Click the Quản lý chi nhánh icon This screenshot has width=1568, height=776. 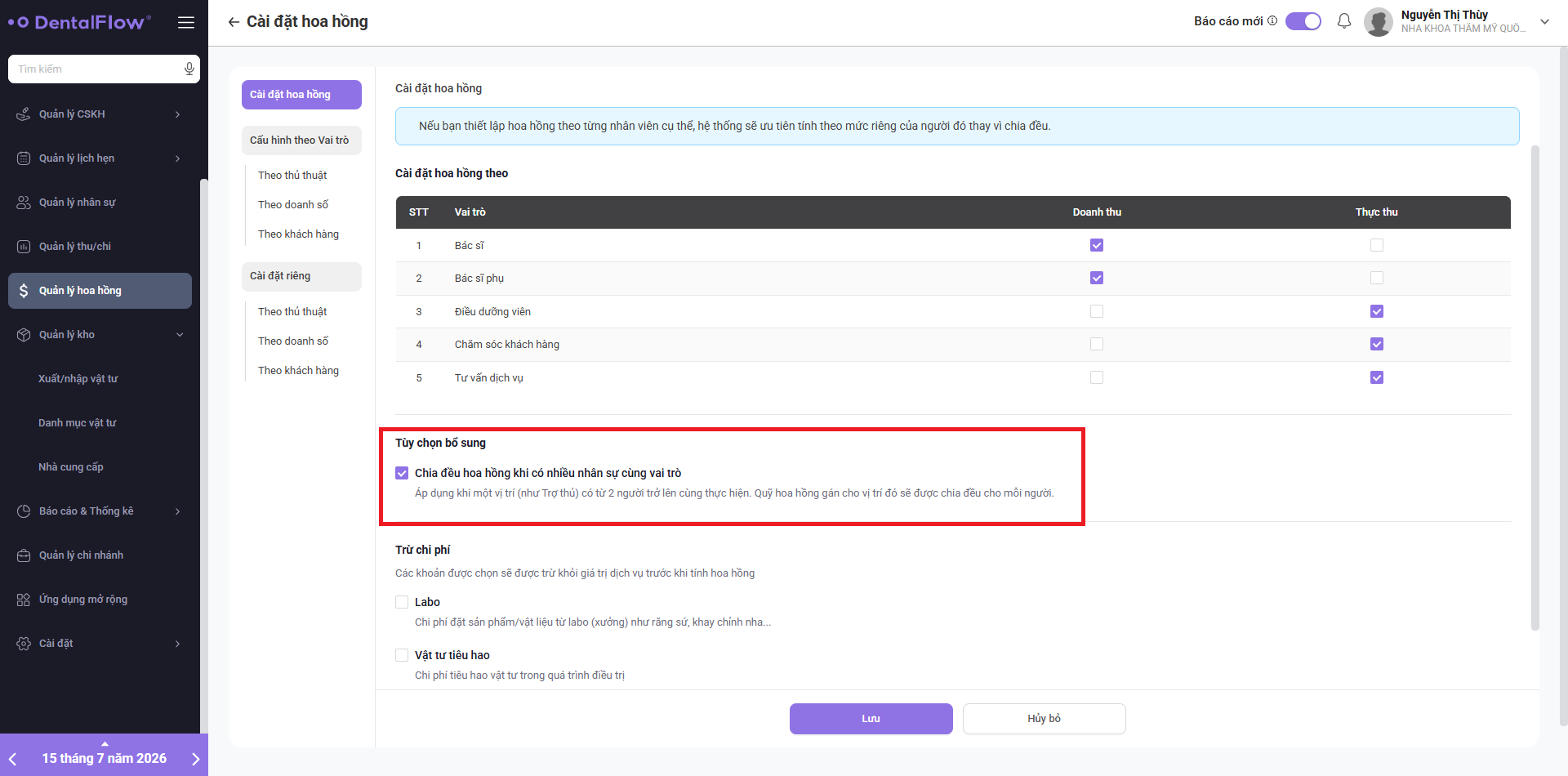click(24, 555)
